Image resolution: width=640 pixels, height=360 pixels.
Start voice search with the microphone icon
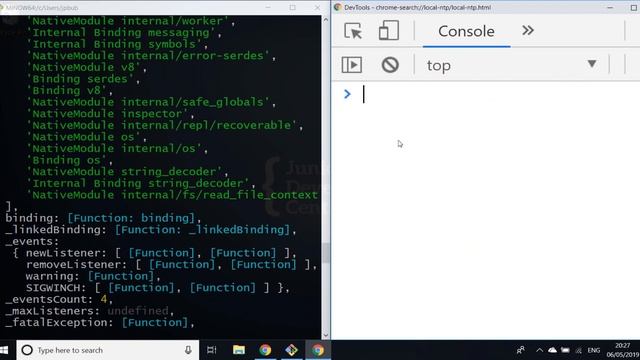point(188,350)
